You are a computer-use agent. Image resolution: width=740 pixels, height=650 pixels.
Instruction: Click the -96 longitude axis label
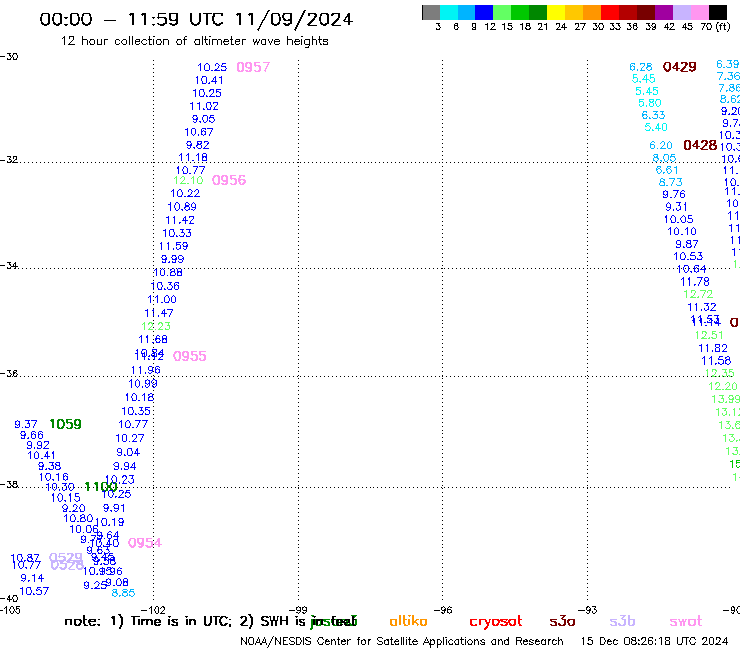click(442, 610)
